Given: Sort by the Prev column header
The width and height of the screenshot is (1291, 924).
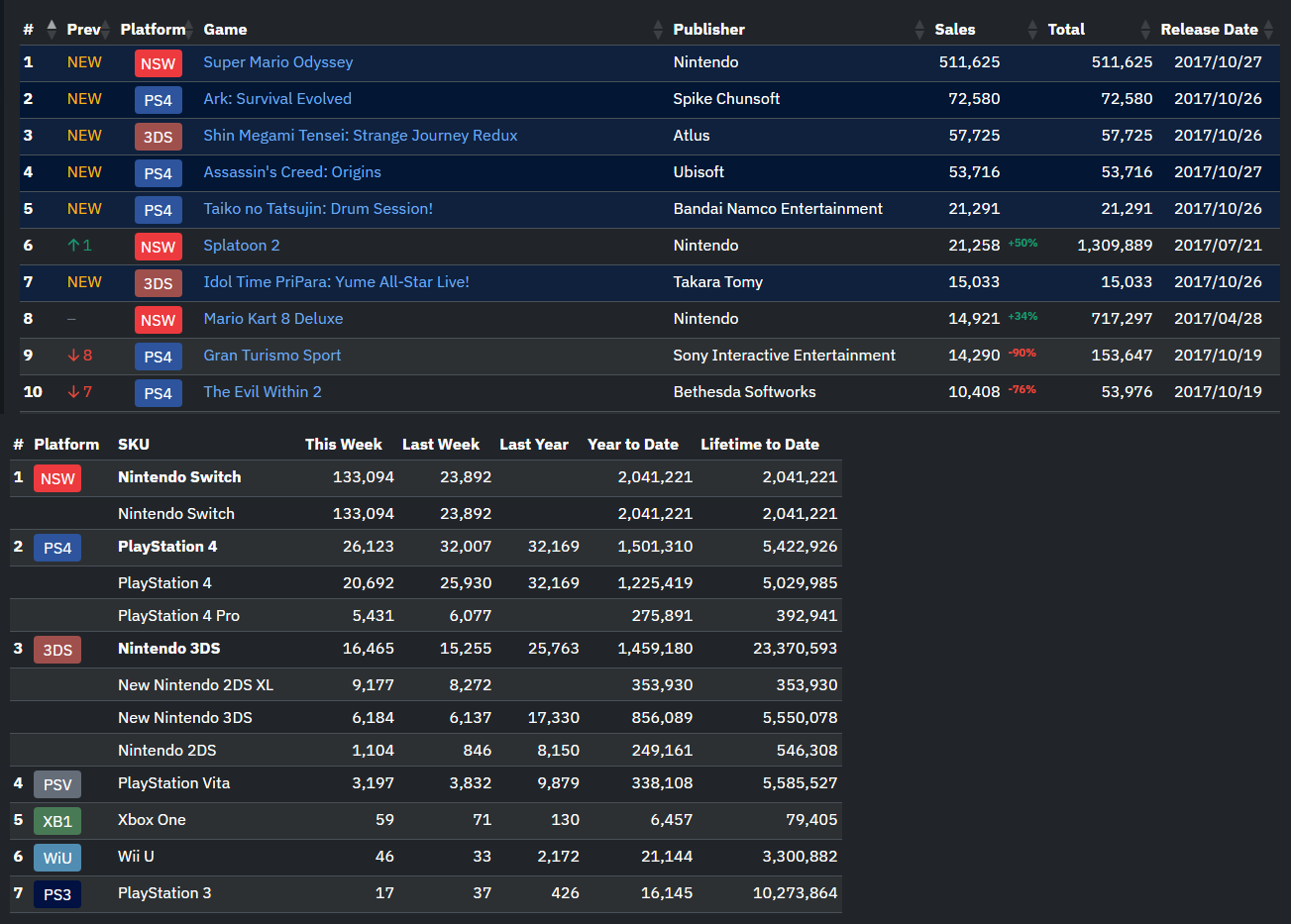Looking at the screenshot, I should 86,30.
